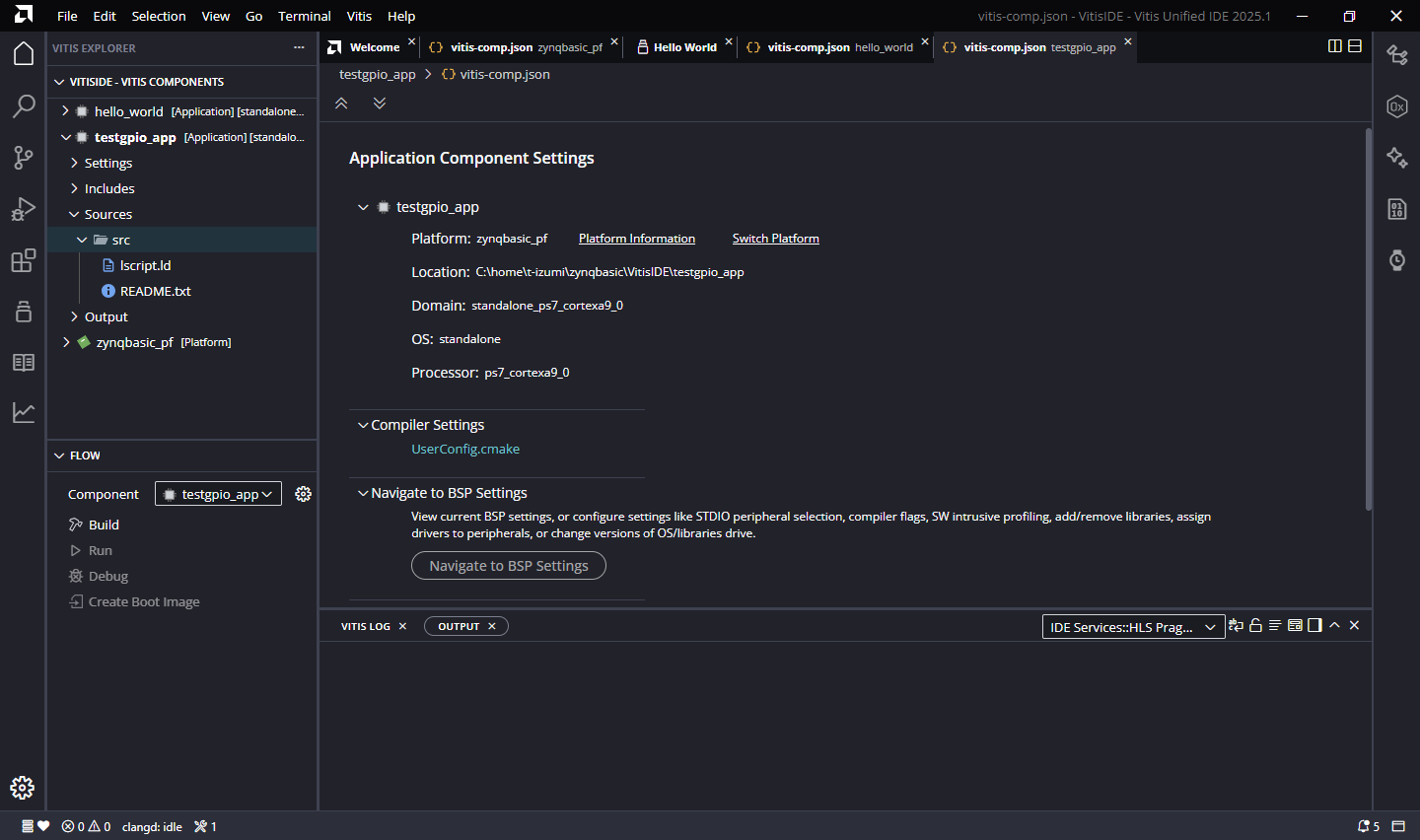Open Manage gear icon at bottom left

[23, 787]
